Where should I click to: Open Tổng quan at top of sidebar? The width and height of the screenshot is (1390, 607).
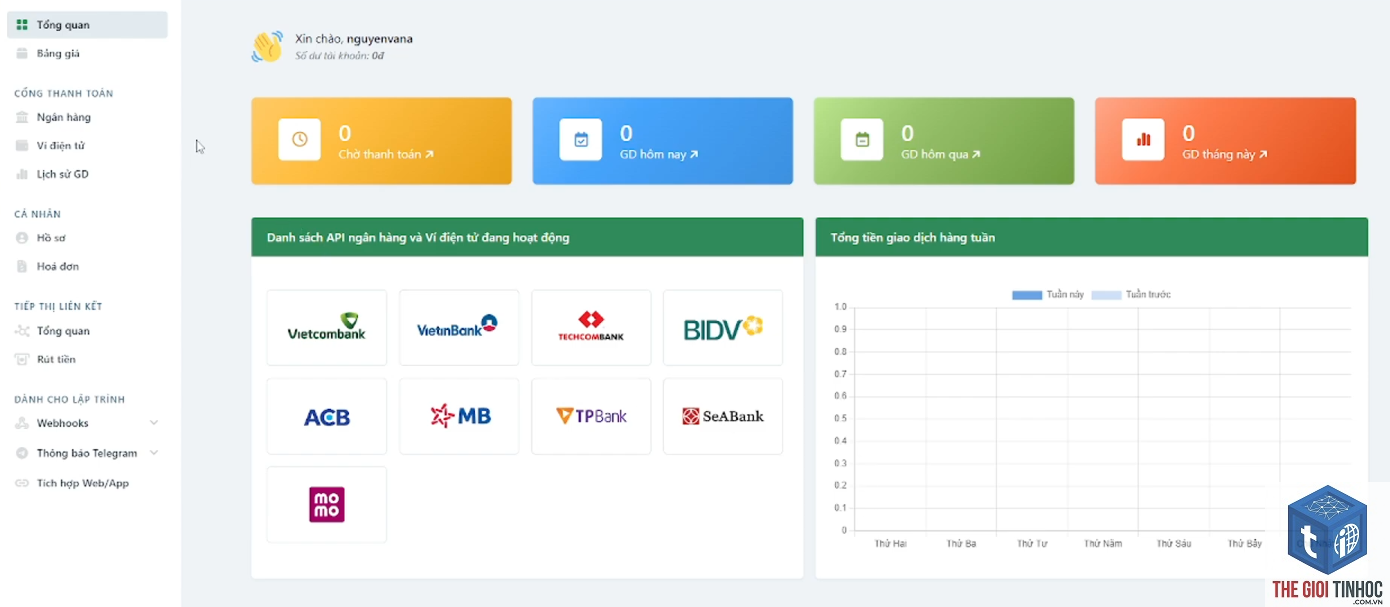(x=87, y=25)
